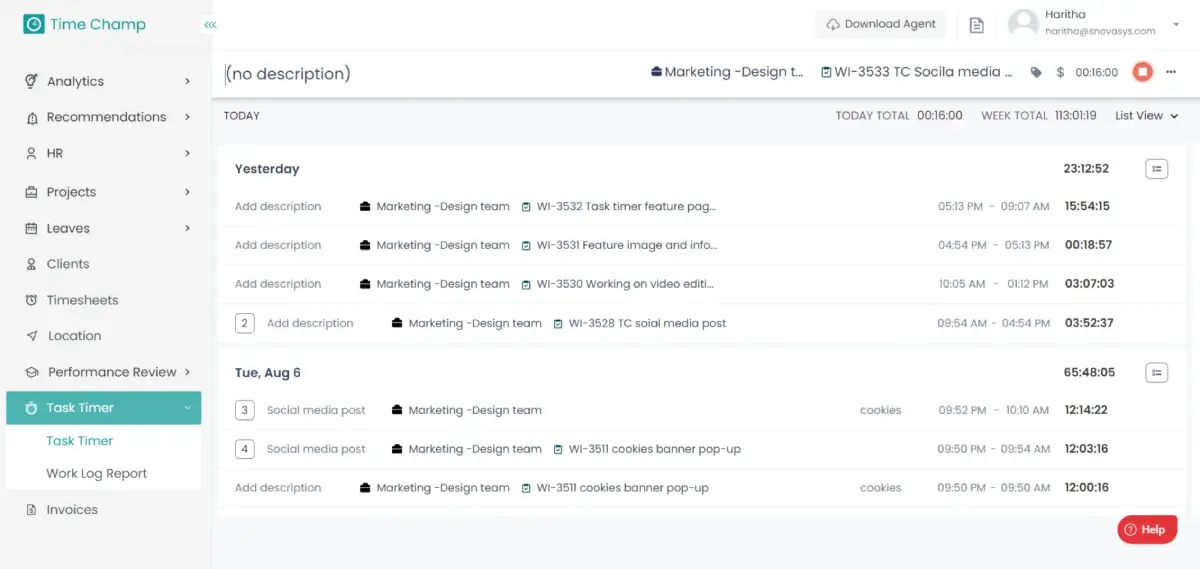This screenshot has width=1200, height=569.
Task: Expand grouped entries badge 2
Action: [245, 323]
